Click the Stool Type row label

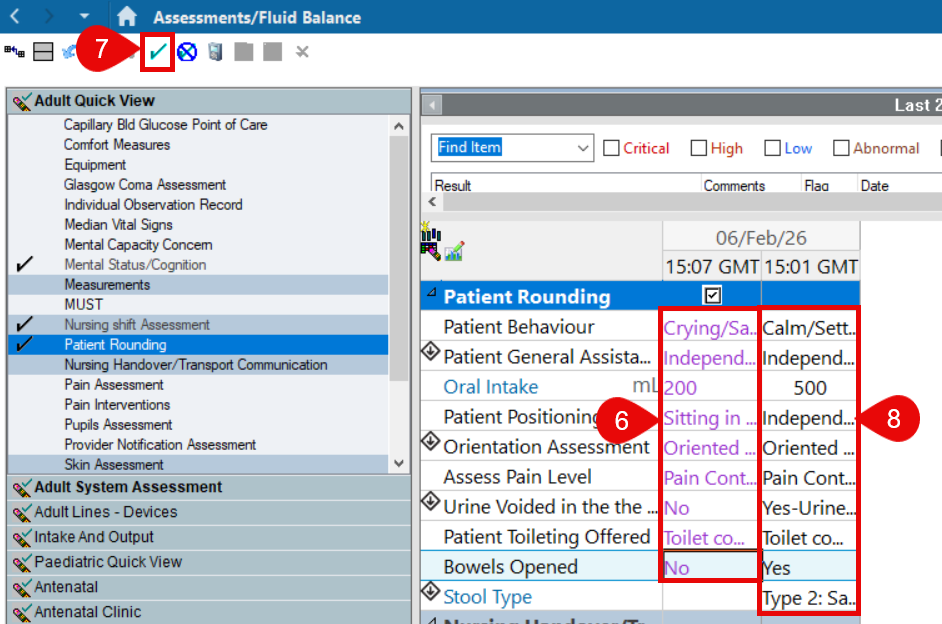point(487,597)
